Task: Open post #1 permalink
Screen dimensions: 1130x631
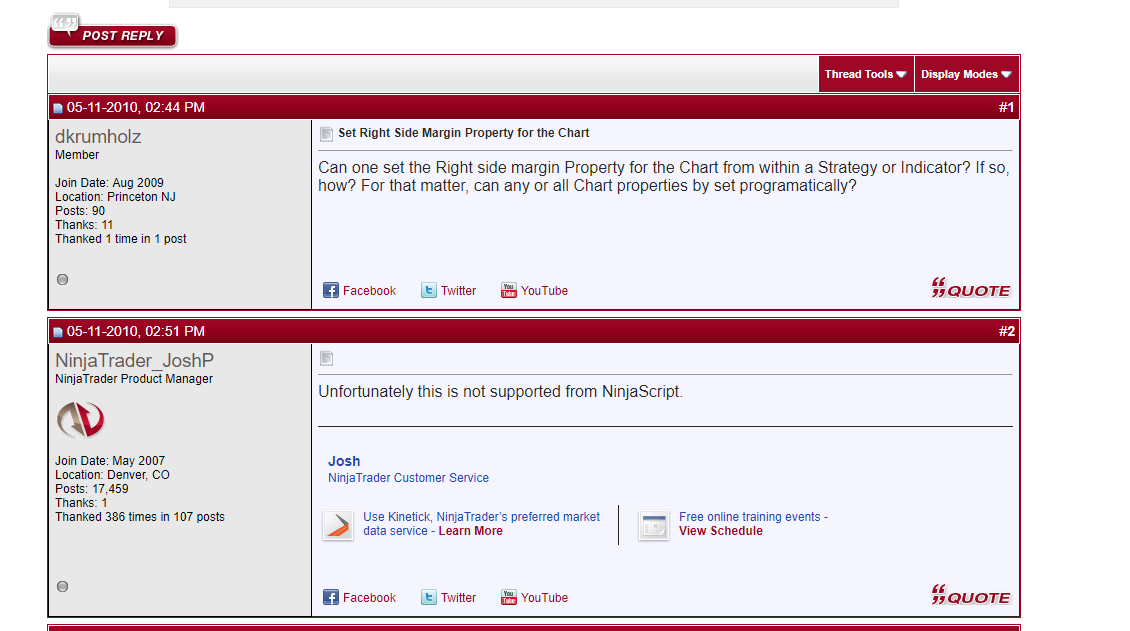Action: point(1006,107)
